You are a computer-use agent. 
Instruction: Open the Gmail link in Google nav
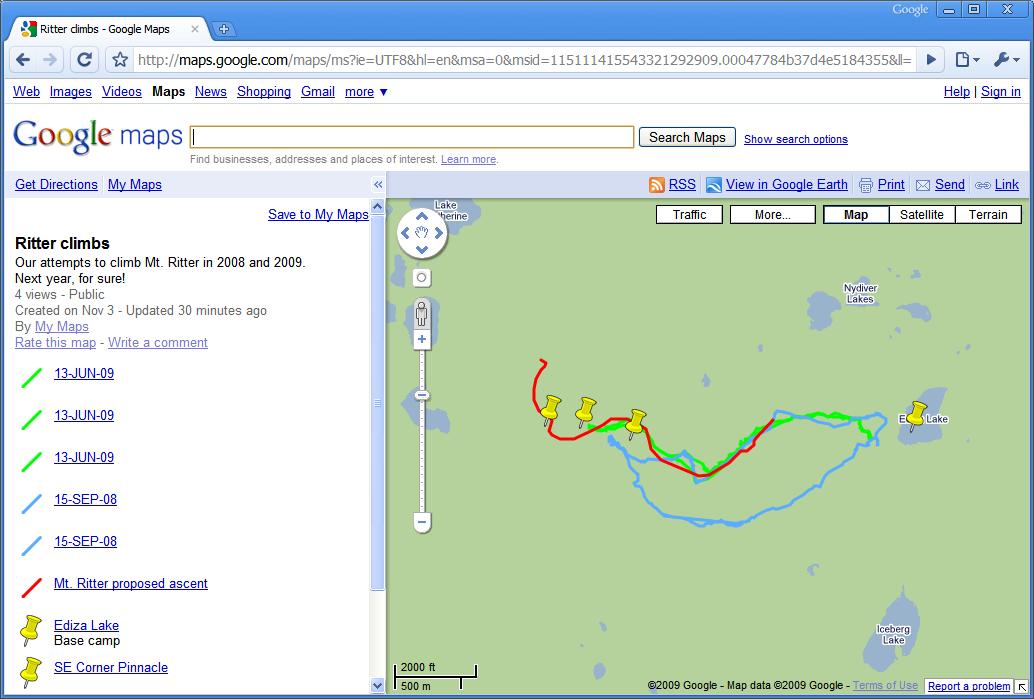318,92
